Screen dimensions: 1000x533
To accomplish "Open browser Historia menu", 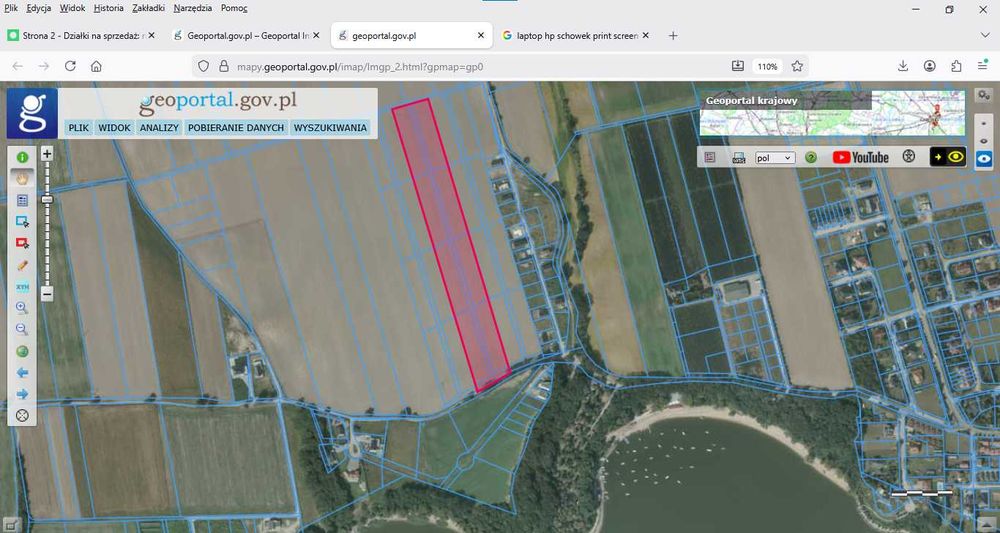I will click(x=108, y=8).
